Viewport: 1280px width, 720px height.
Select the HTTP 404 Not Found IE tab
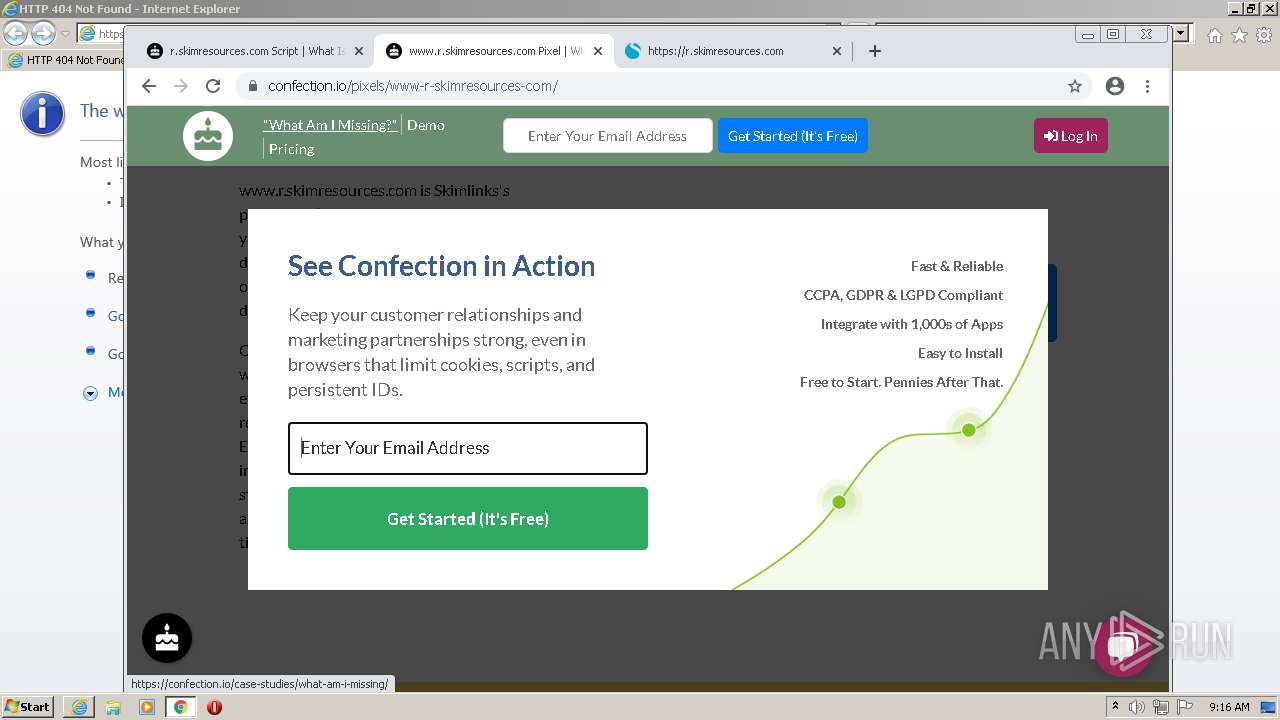point(64,60)
